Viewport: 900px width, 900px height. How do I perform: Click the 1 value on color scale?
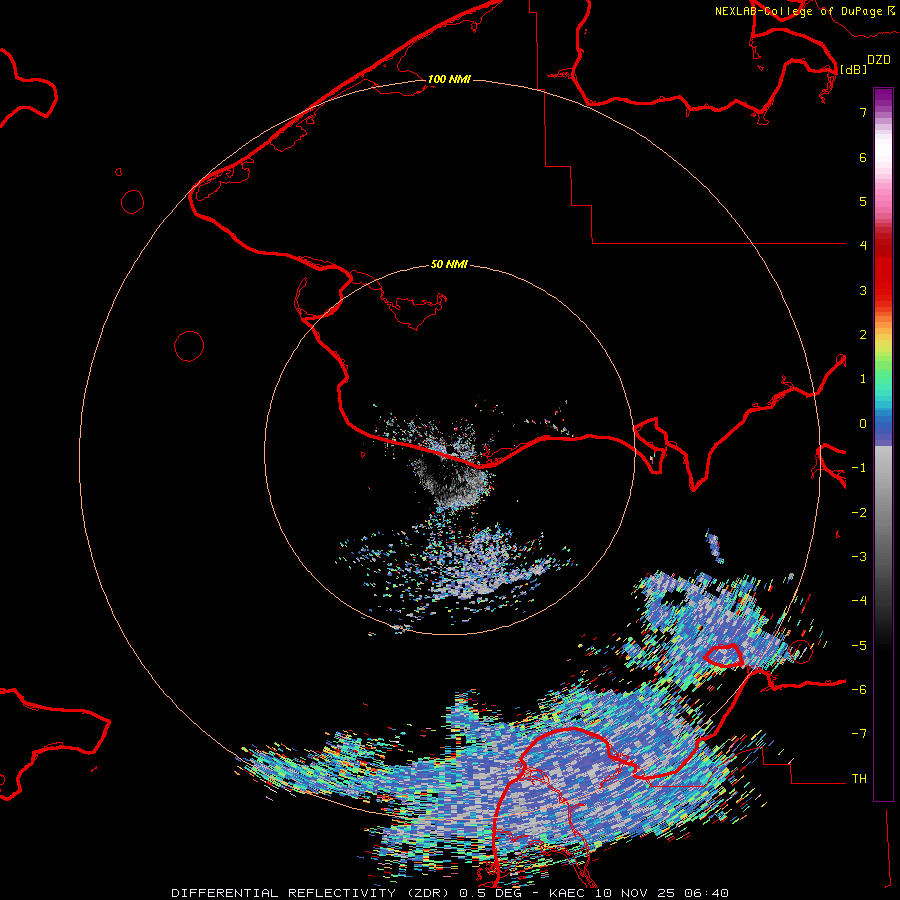863,379
